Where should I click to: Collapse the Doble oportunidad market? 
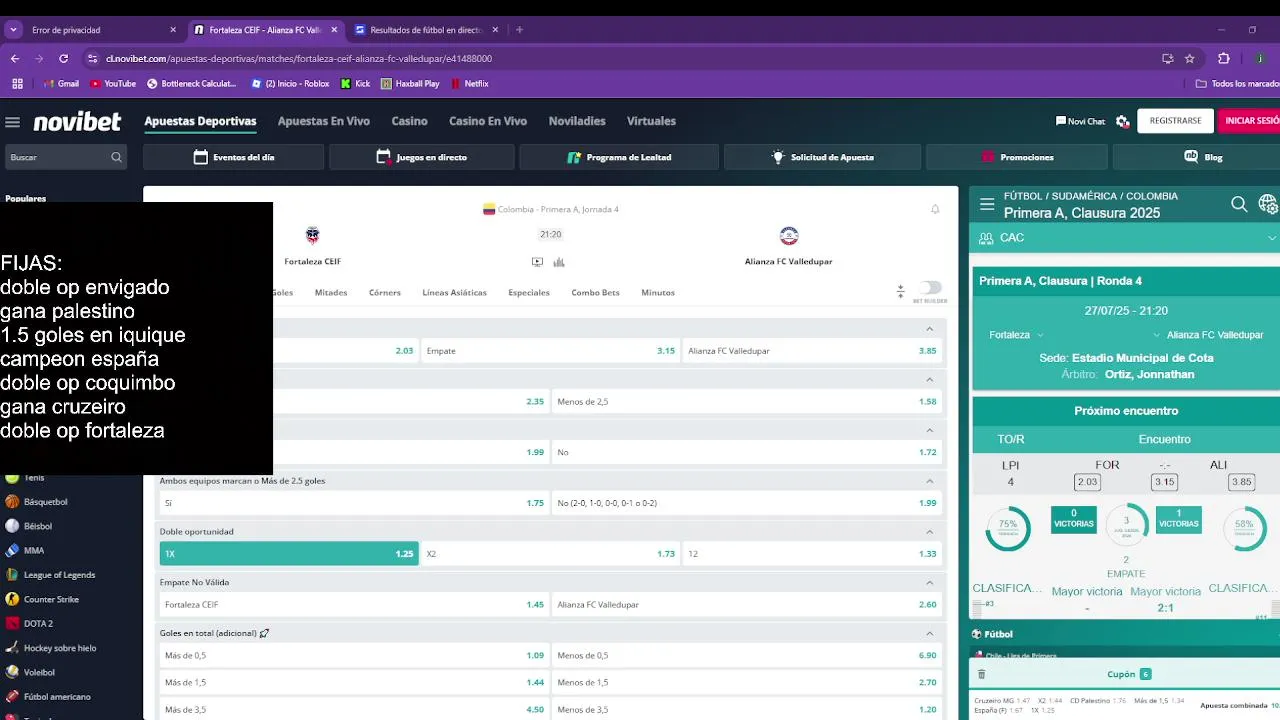point(929,532)
